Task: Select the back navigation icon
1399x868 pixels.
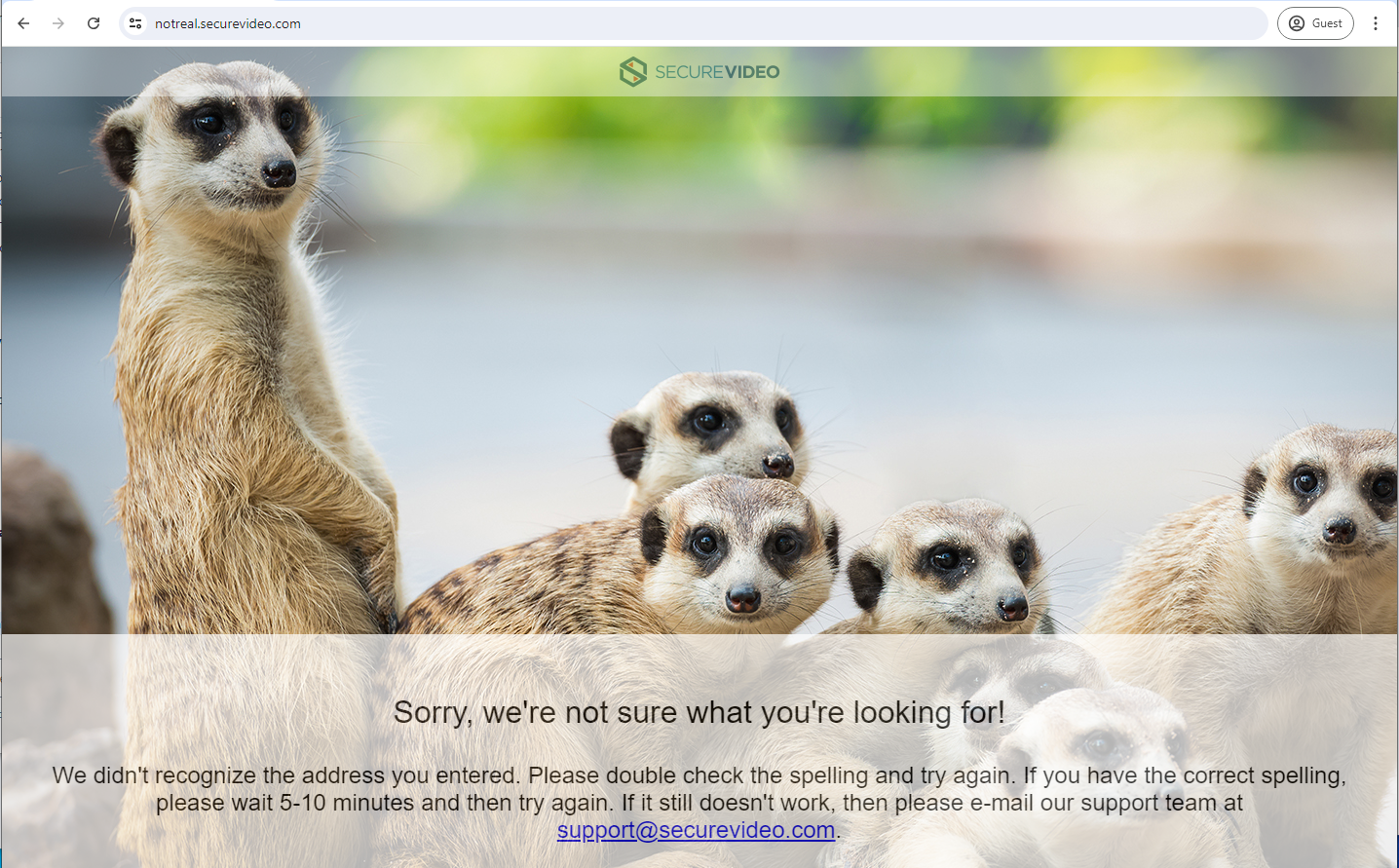Action: [x=23, y=22]
